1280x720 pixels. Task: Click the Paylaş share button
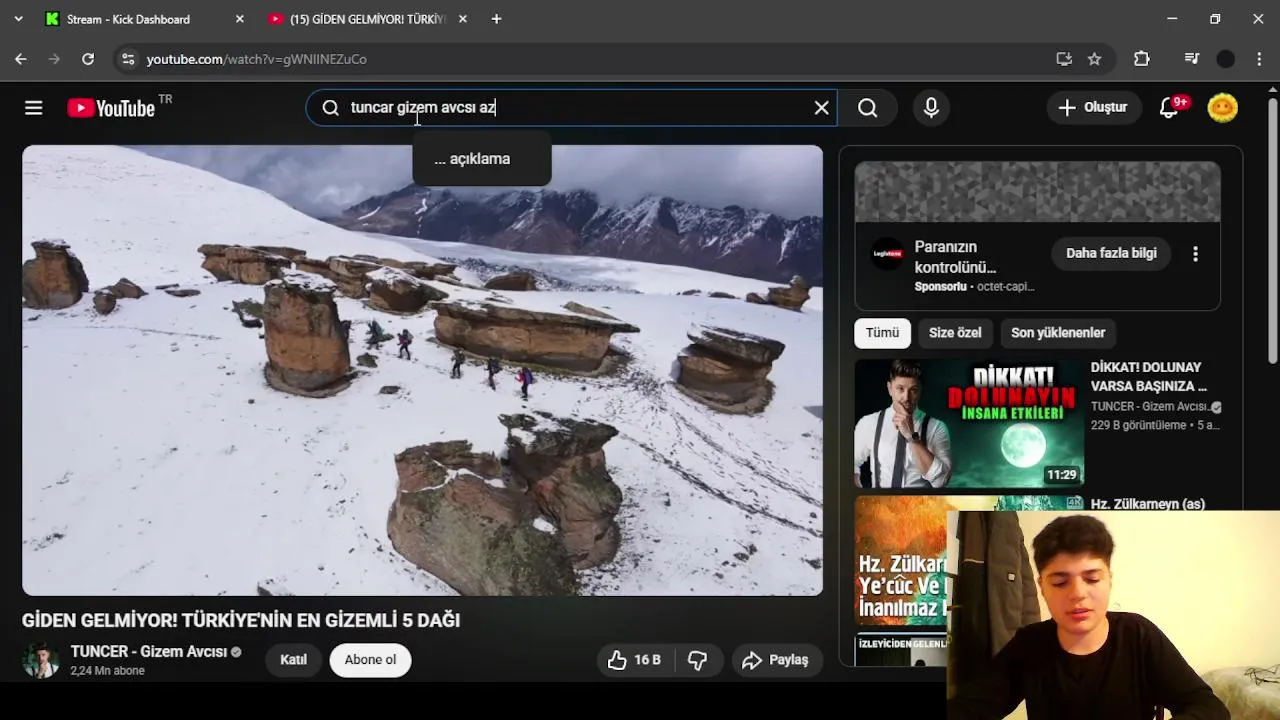pyautogui.click(x=776, y=660)
